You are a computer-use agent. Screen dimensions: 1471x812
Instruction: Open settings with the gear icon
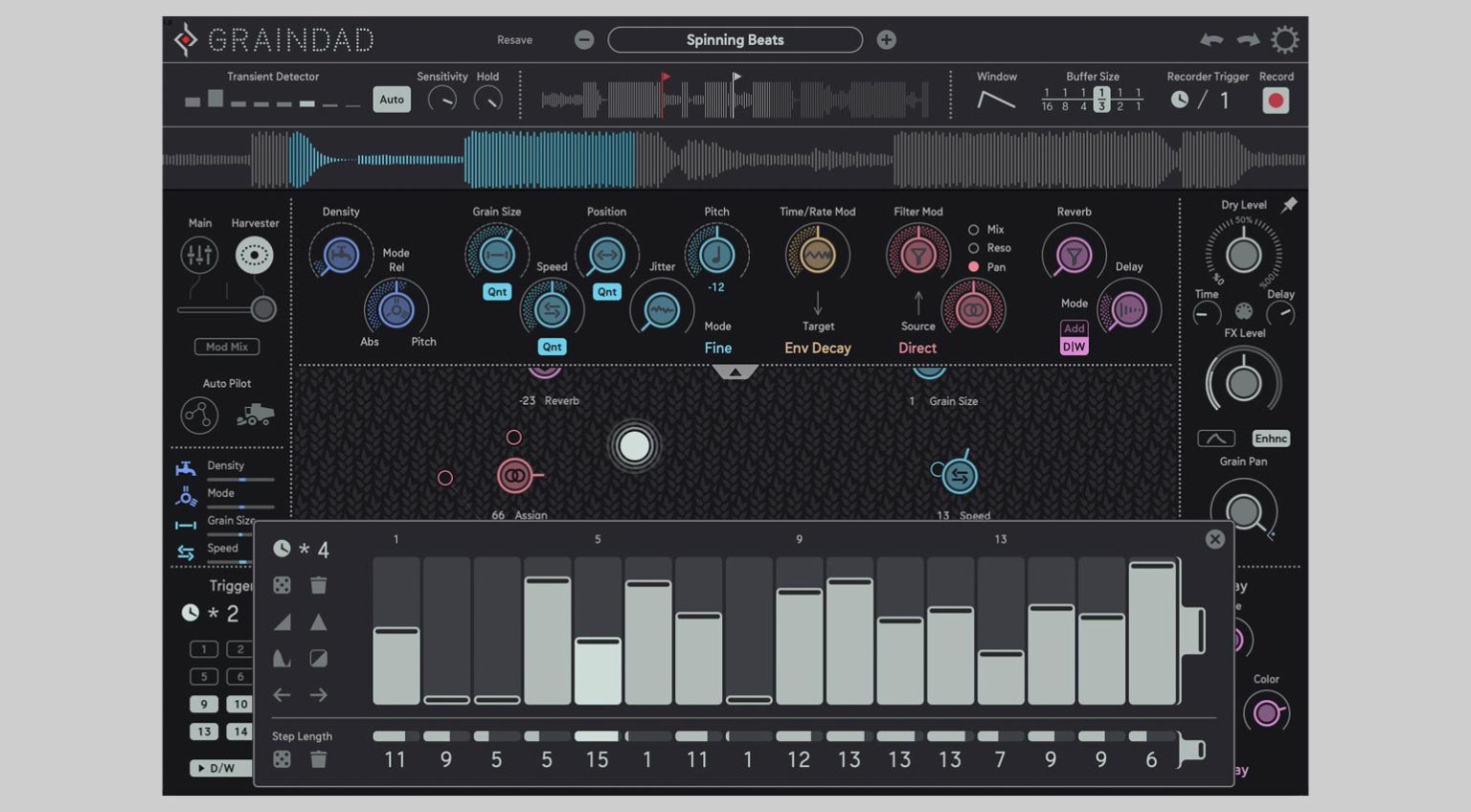(x=1284, y=40)
